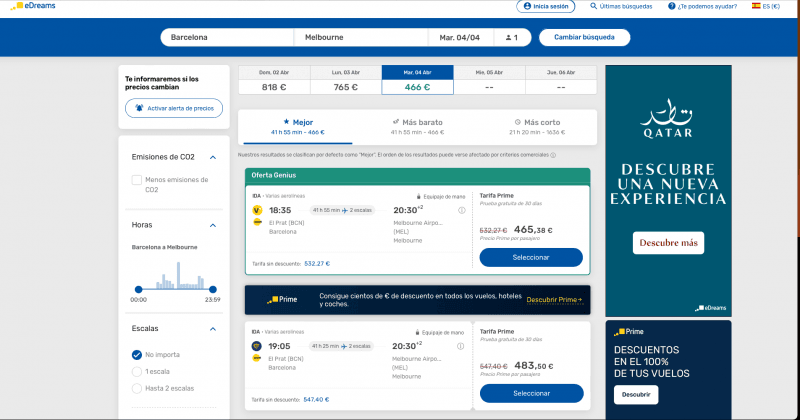Click the question mark help icon
Image resolution: width=800 pixels, height=420 pixels.
(672, 6)
